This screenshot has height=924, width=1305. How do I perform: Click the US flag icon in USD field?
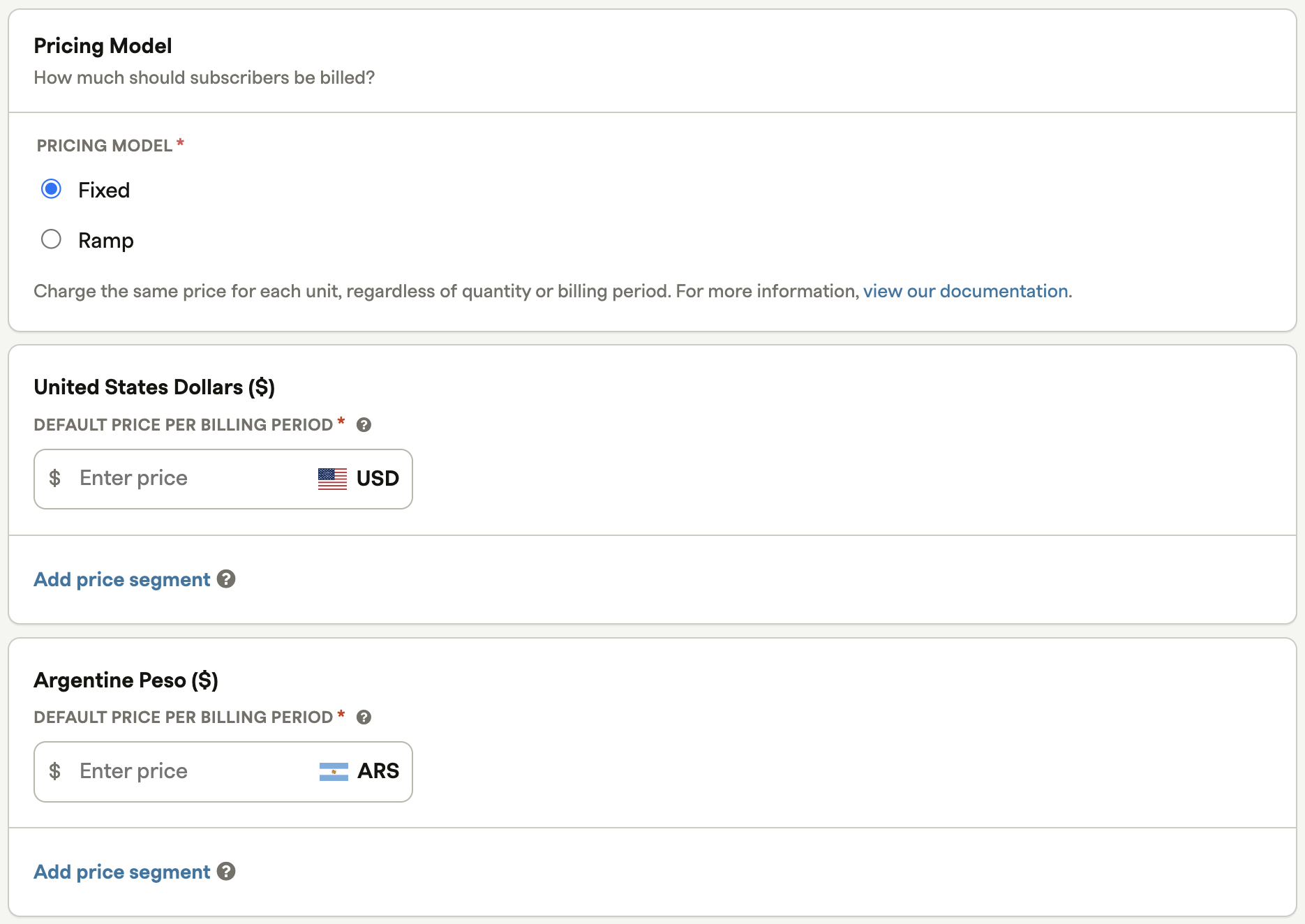pos(332,479)
